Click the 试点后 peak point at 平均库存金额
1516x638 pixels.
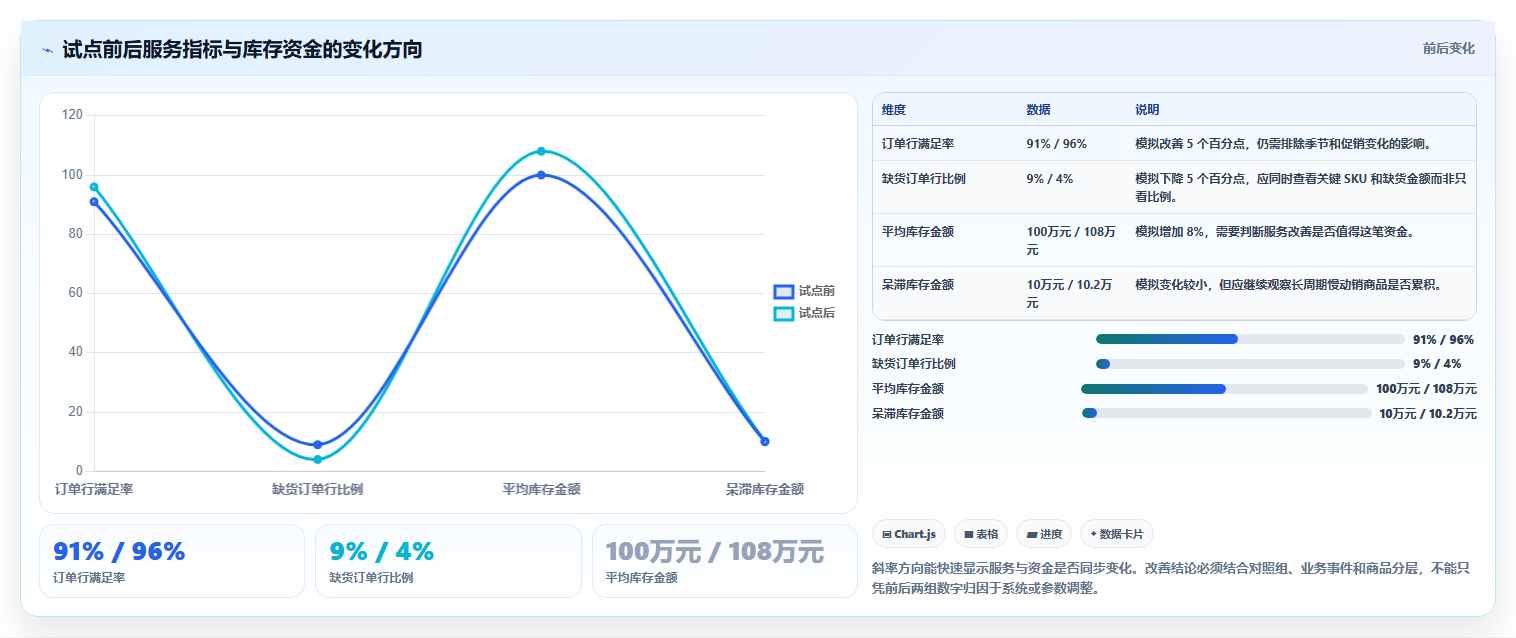(x=541, y=151)
